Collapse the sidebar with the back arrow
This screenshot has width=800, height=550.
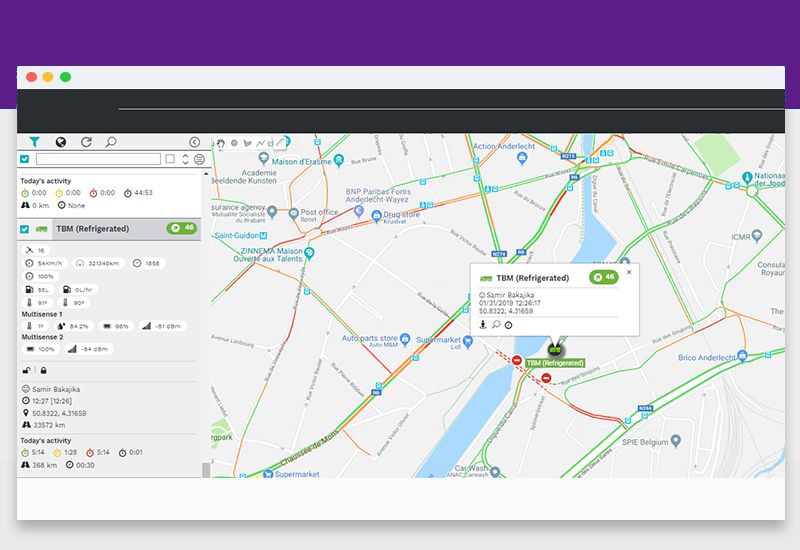click(194, 142)
